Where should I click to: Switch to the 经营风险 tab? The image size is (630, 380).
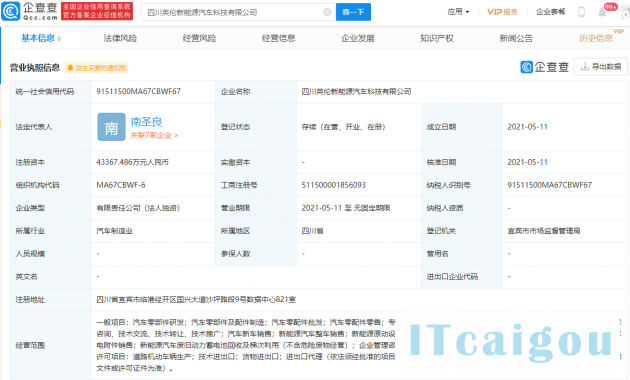(199, 38)
